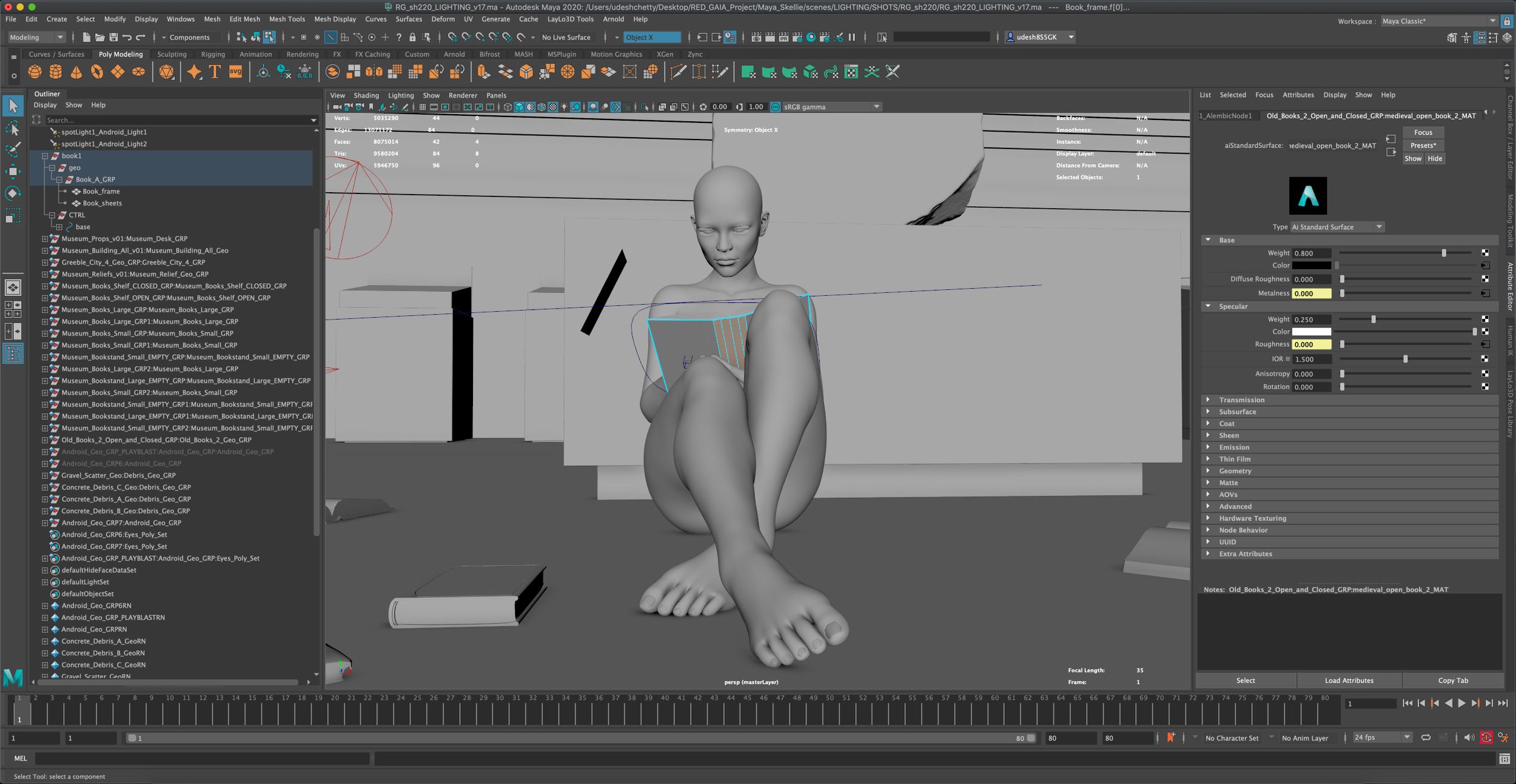Click the Go to start of playback range button
This screenshot has width=1516, height=784.
click(1407, 703)
